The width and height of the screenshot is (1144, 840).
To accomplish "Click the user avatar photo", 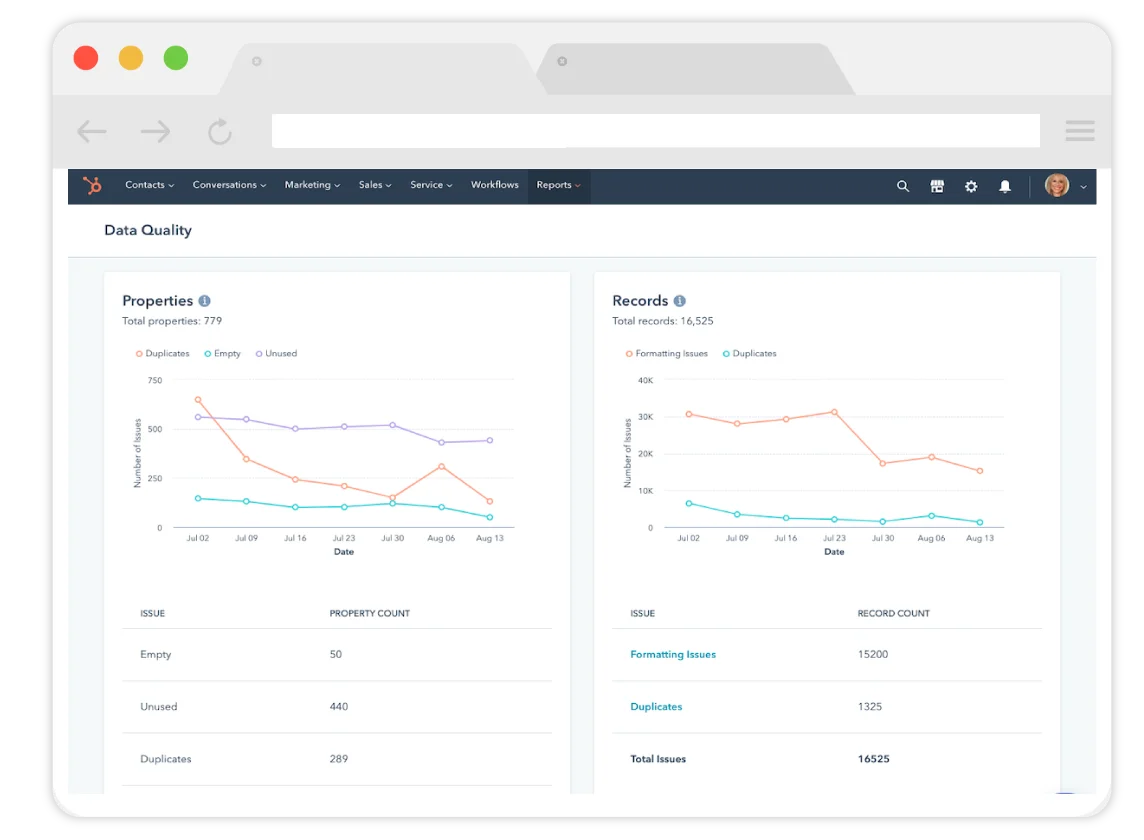I will coord(1056,185).
